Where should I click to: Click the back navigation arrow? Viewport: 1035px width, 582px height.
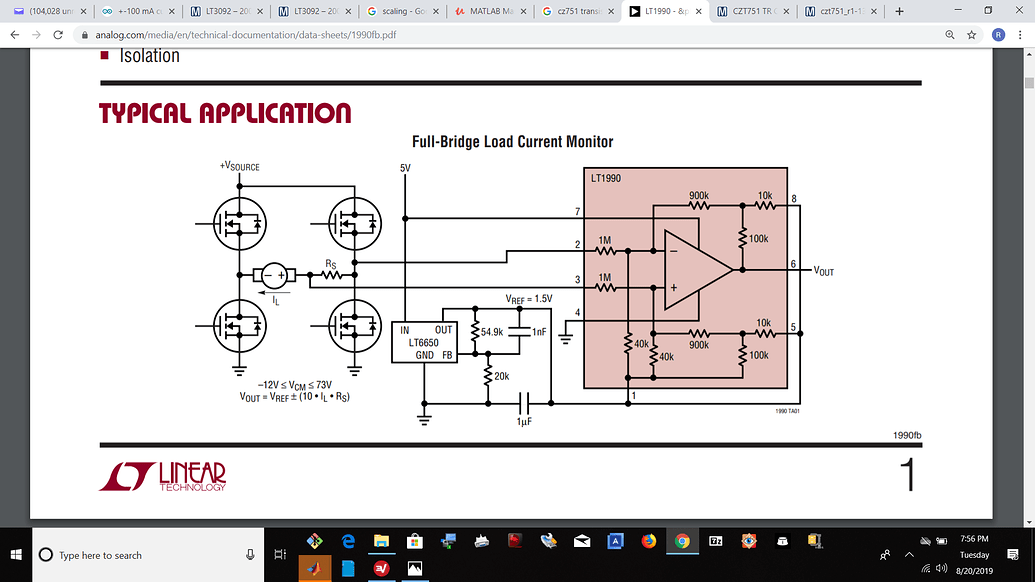pos(14,33)
